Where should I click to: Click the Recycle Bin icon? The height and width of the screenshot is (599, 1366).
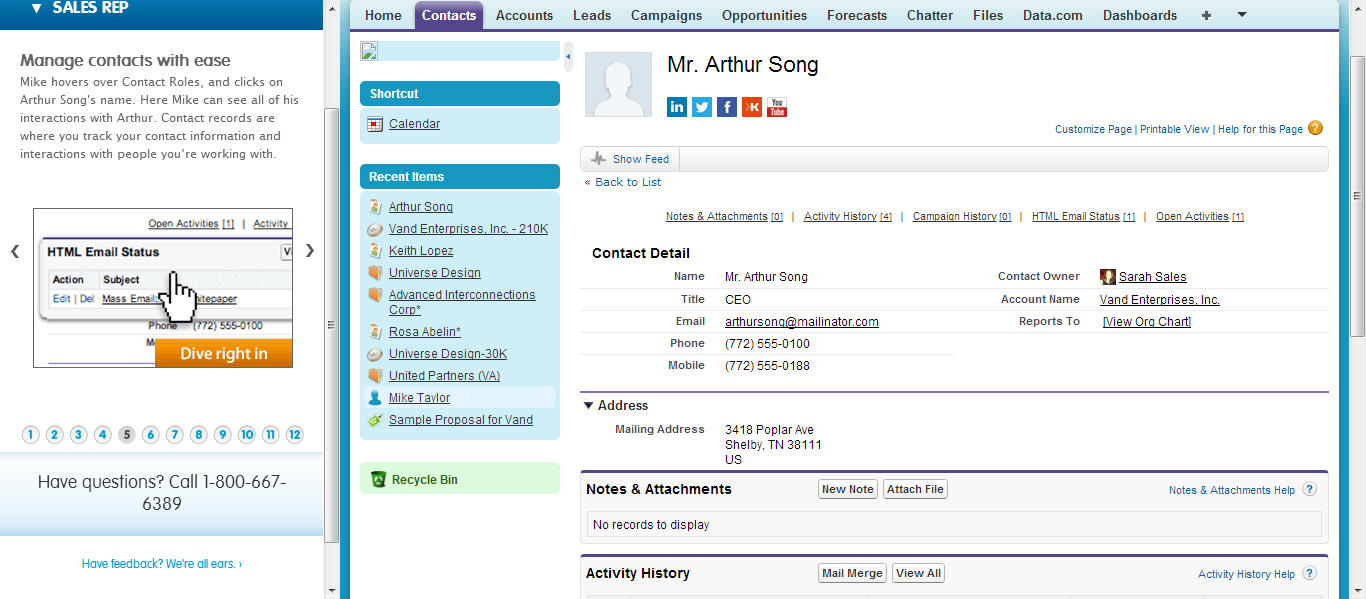click(378, 480)
